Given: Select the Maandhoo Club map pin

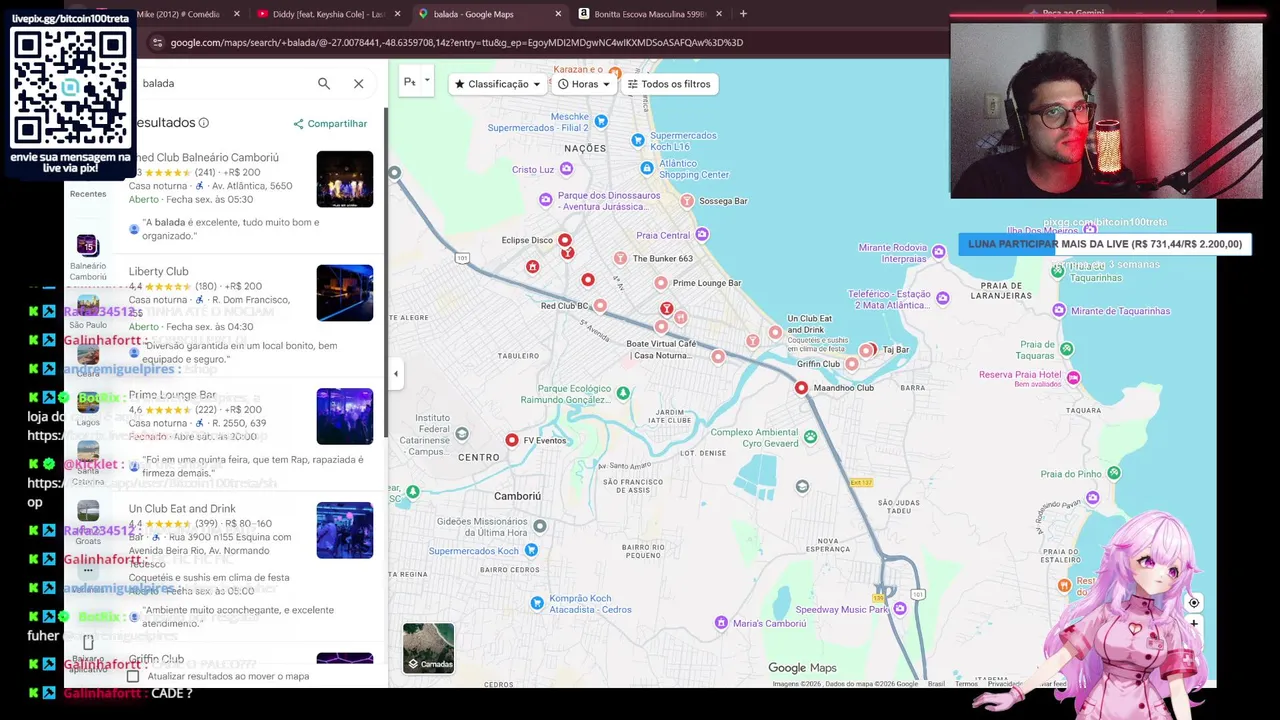Looking at the screenshot, I should point(802,388).
